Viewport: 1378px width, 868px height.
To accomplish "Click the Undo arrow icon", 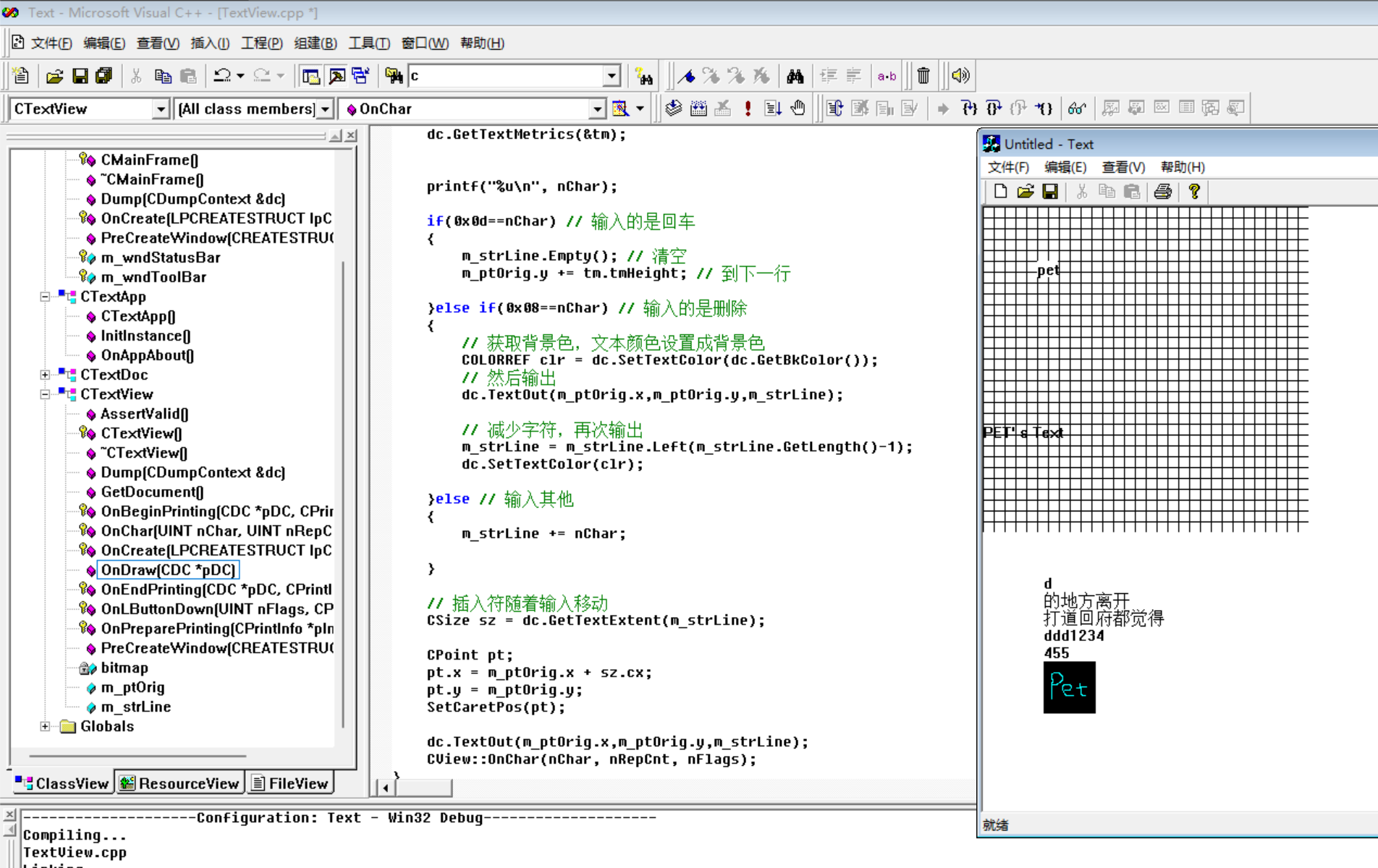I will pyautogui.click(x=222, y=75).
